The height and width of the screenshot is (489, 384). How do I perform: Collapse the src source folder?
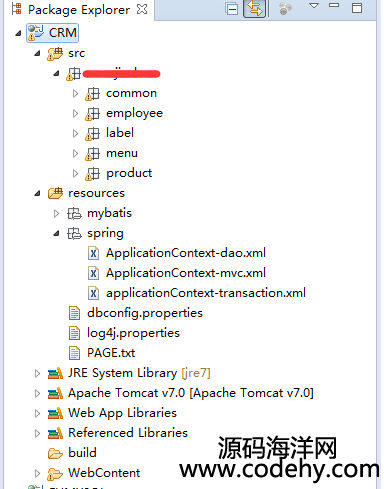click(37, 53)
